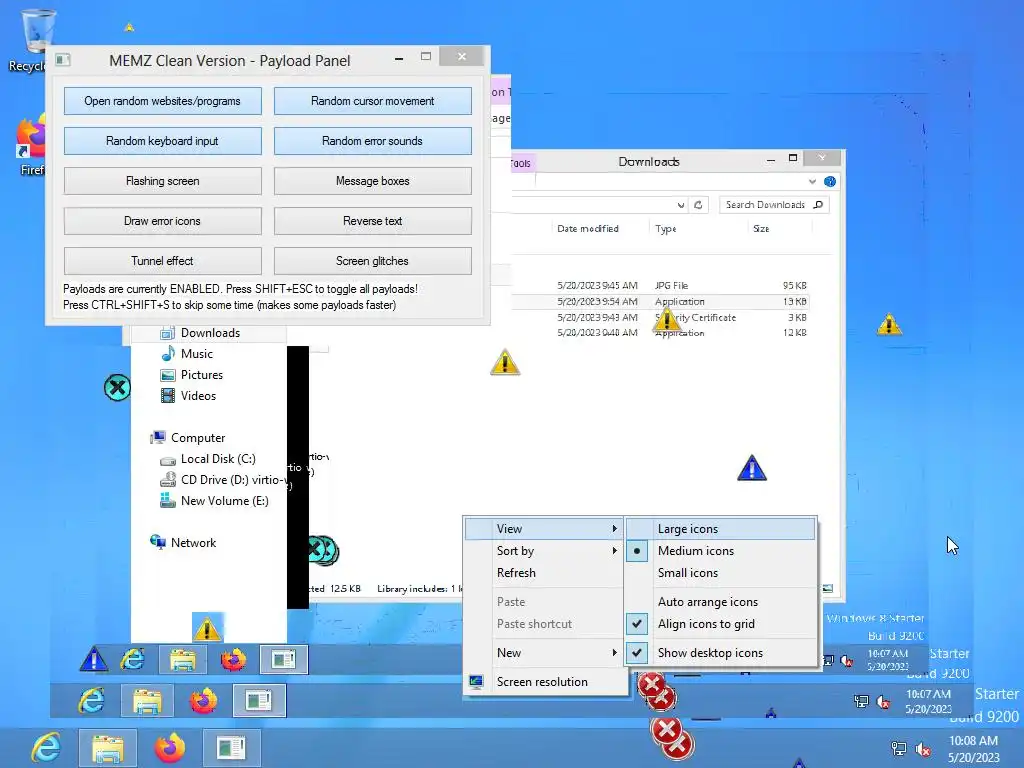
Task: Click the refresh icon beside the address bar
Action: click(698, 204)
